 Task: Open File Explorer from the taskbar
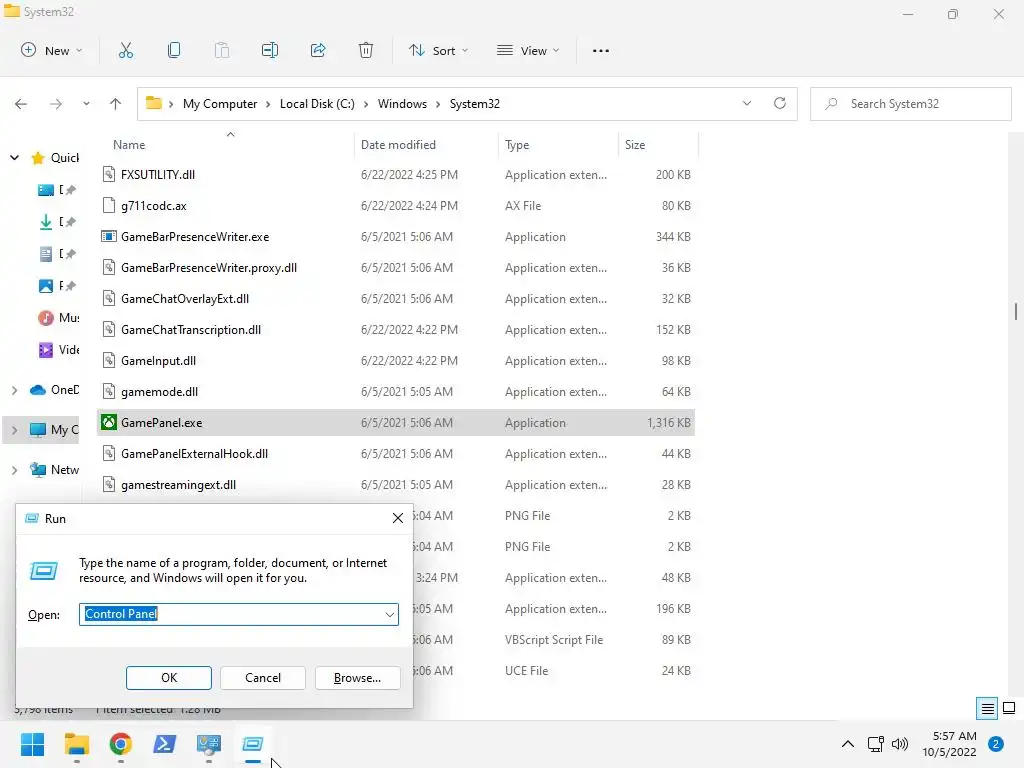pyautogui.click(x=76, y=744)
